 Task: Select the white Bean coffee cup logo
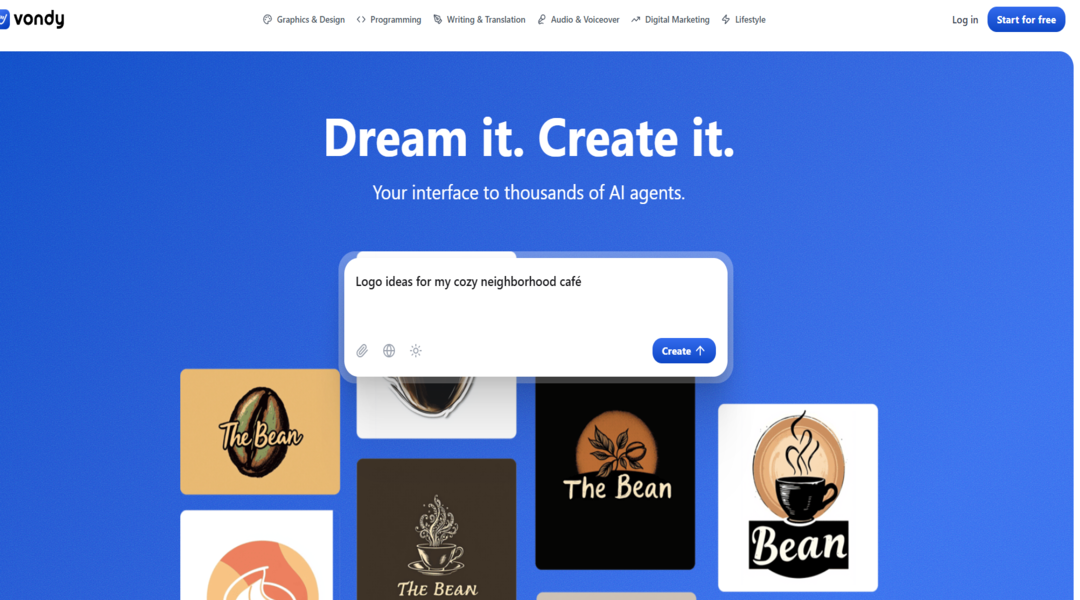click(x=798, y=497)
